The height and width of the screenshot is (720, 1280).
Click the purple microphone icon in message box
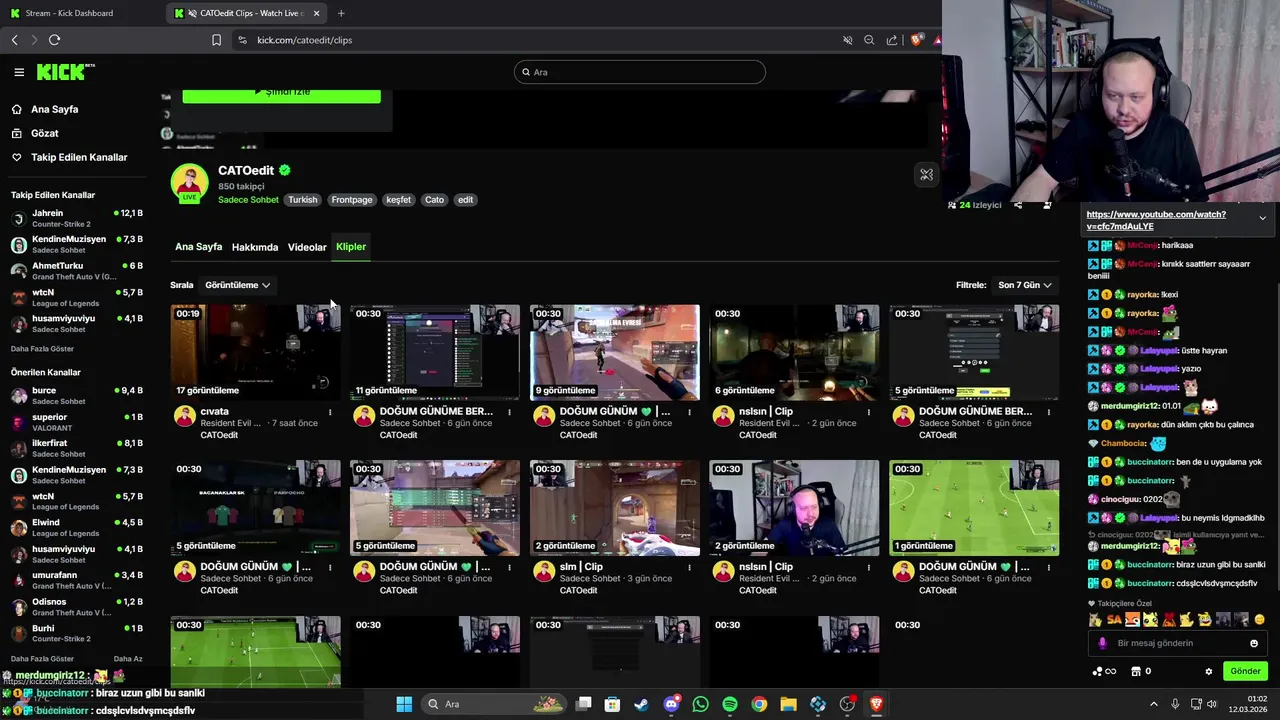point(1102,643)
